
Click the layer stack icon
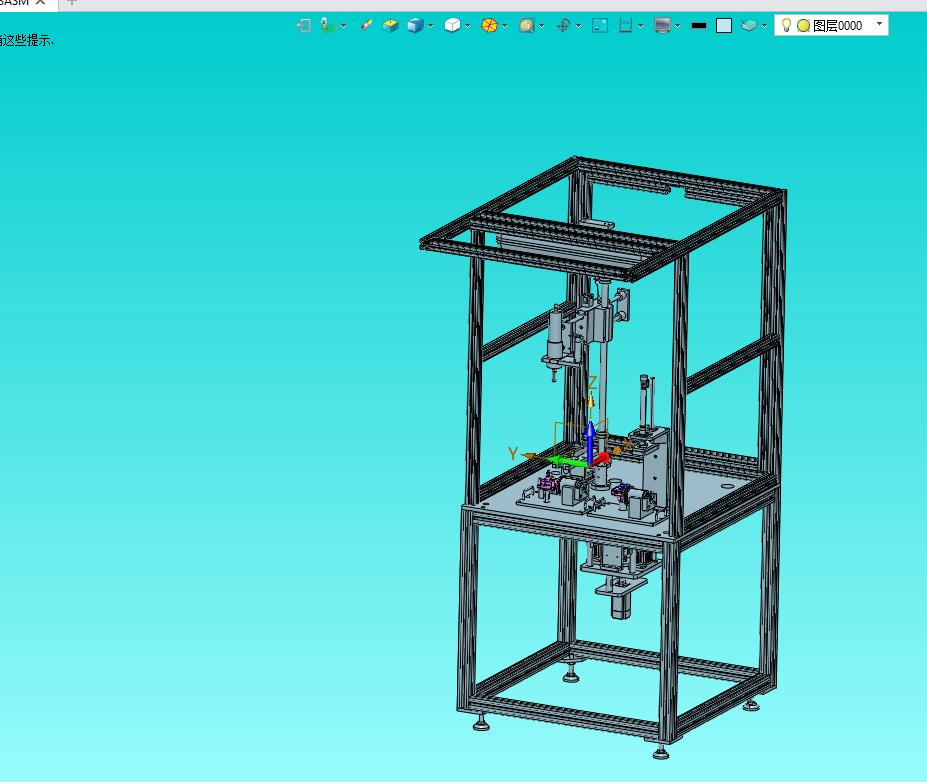[749, 25]
